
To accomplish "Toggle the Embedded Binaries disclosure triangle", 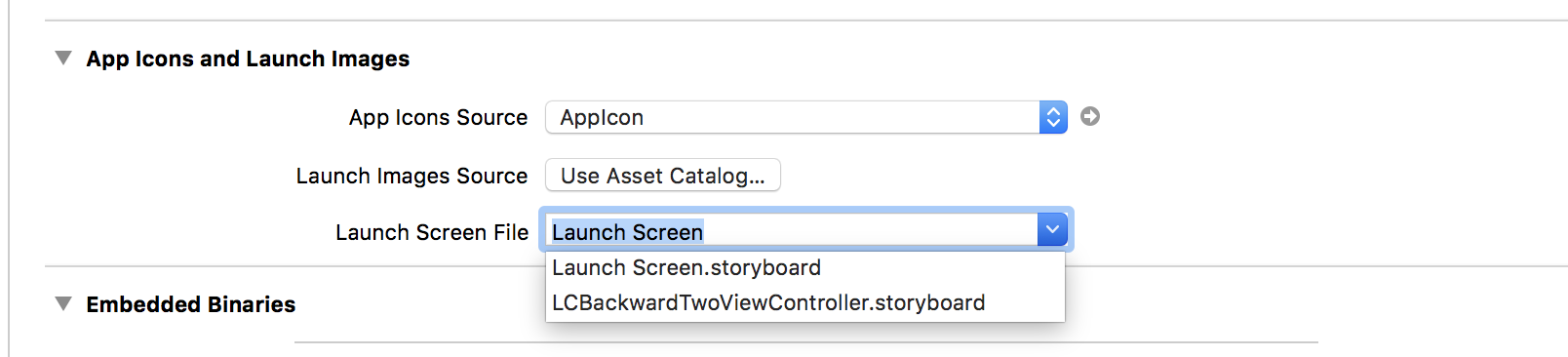I will pos(63,304).
